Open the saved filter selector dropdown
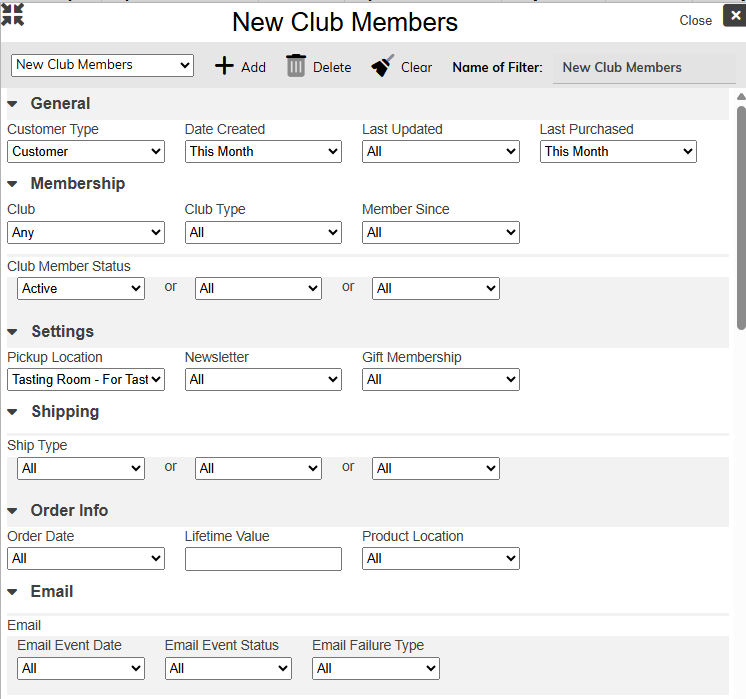Screen dimensions: 746x699 (x=102, y=65)
